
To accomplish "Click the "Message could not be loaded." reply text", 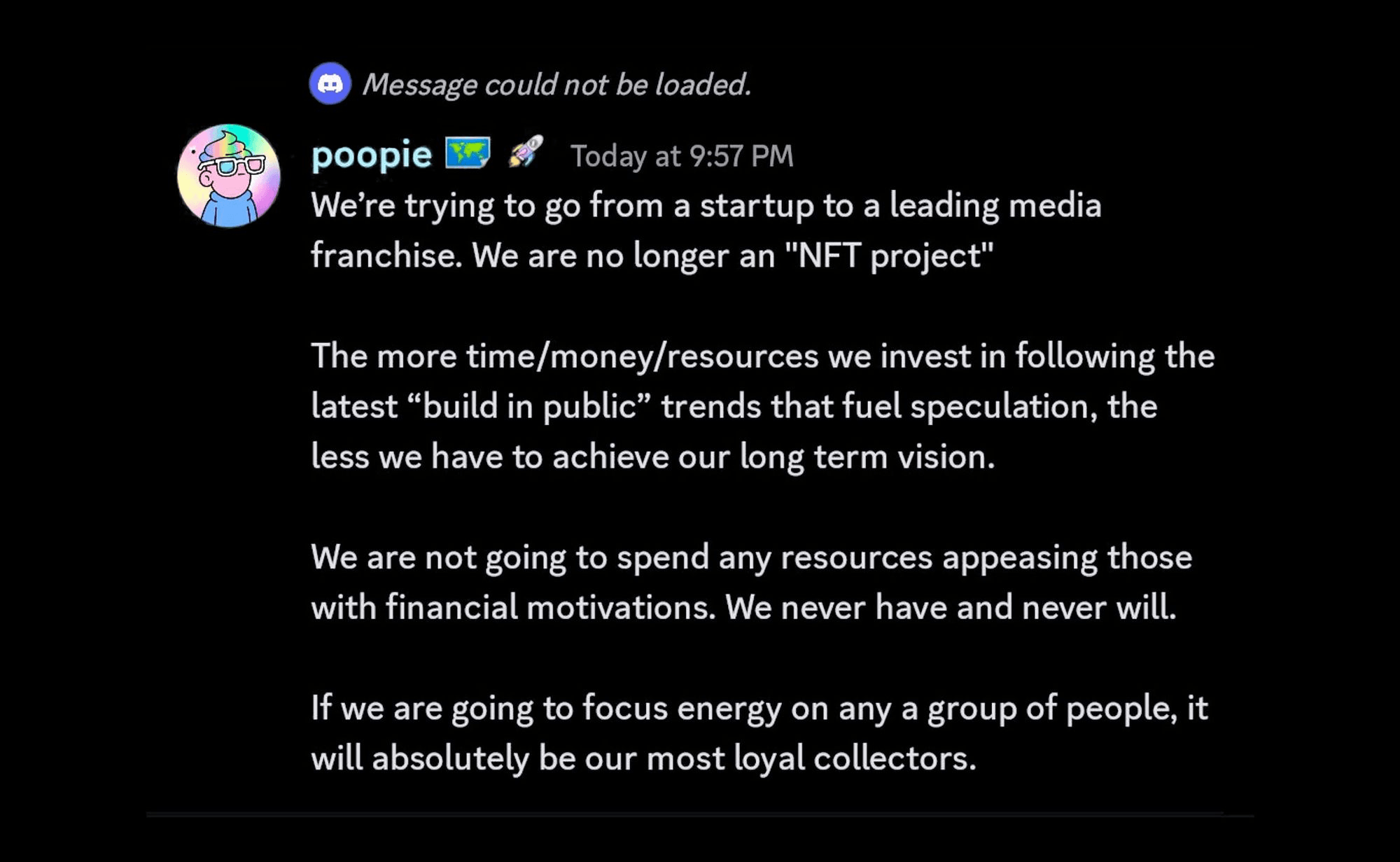I will (x=556, y=85).
